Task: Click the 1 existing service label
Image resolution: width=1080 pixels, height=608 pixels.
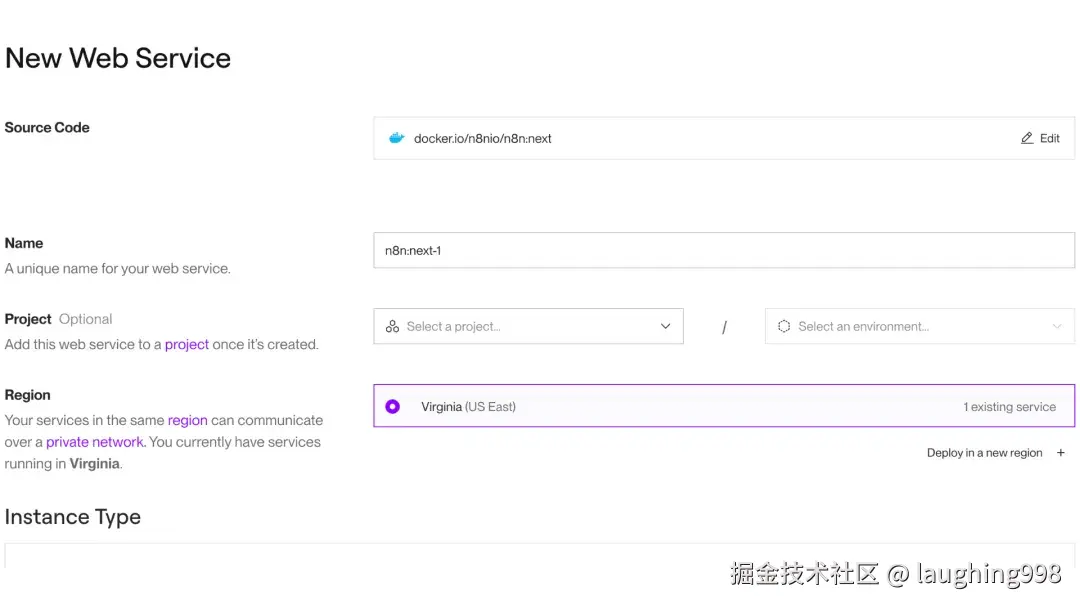Action: click(x=1009, y=407)
